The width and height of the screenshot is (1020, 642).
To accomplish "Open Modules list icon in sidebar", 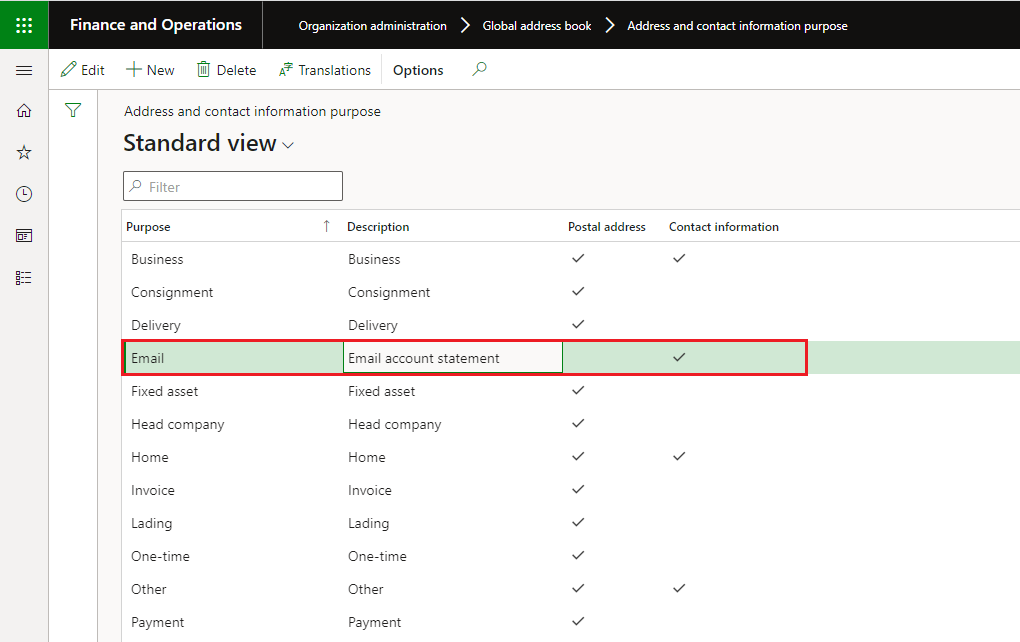I will 24,278.
